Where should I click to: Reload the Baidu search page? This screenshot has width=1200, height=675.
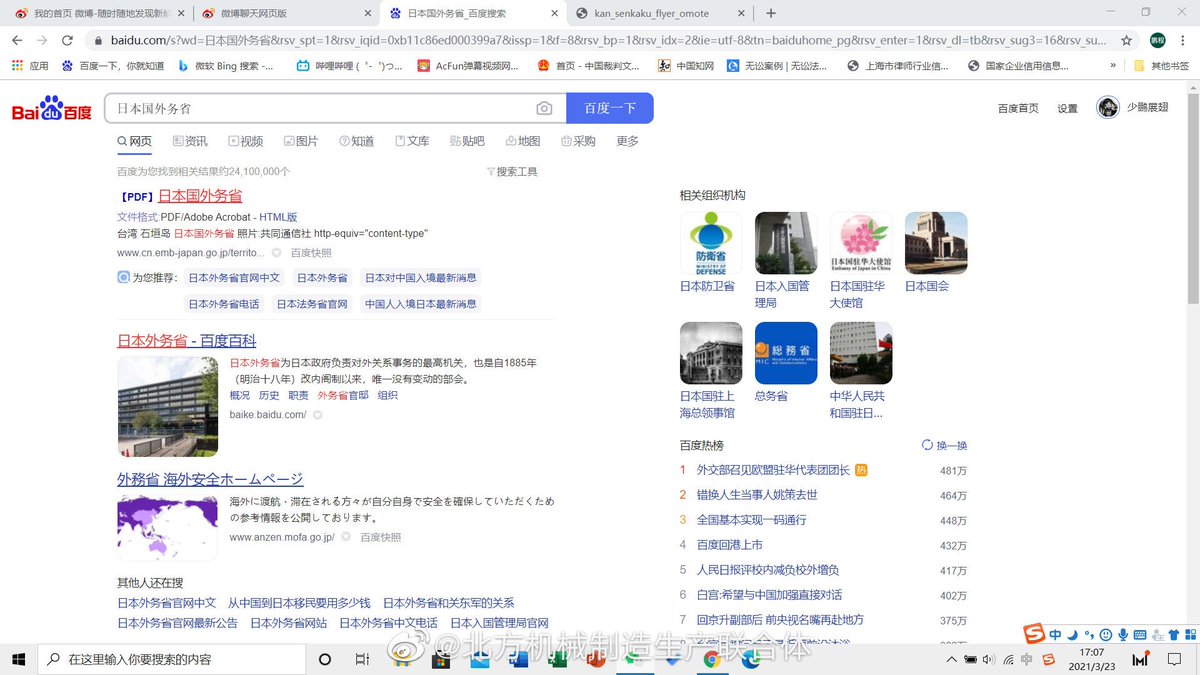[x=67, y=40]
